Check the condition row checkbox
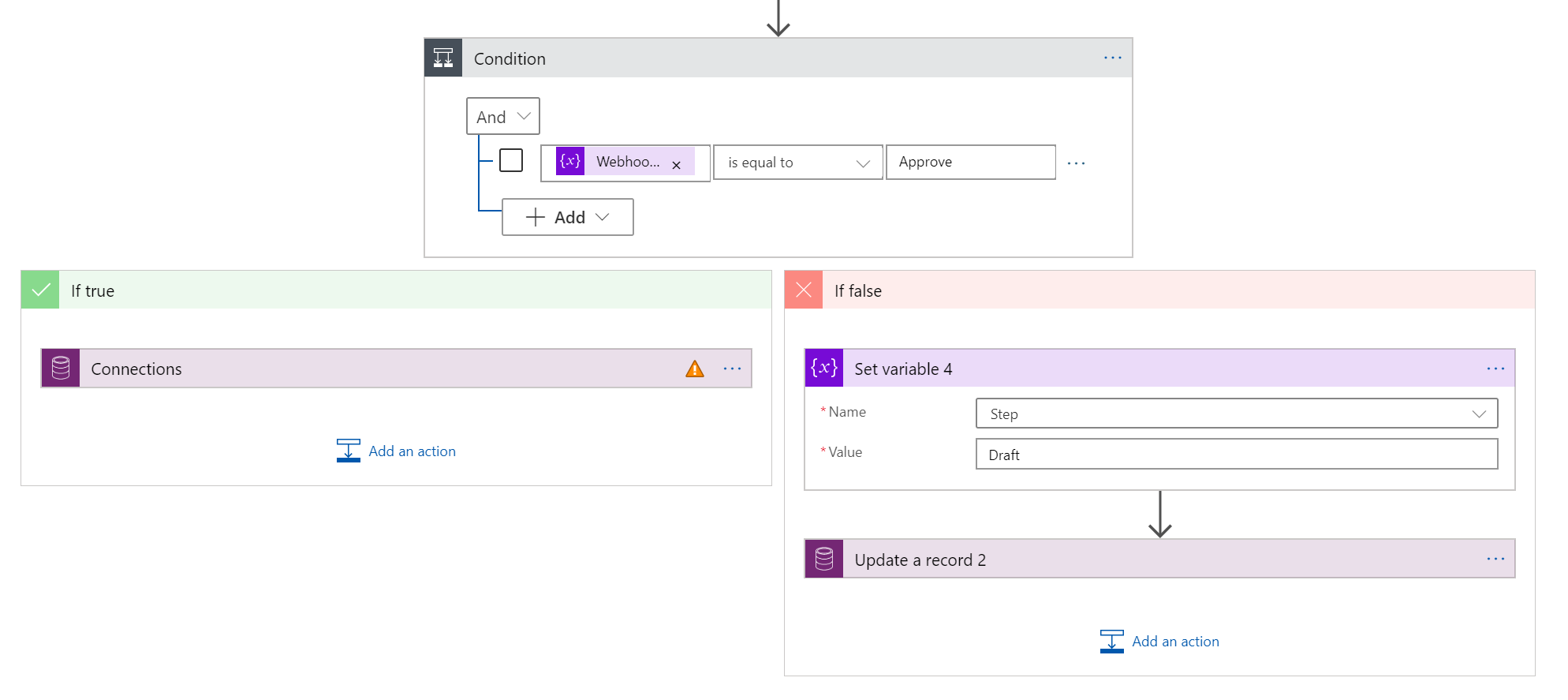This screenshot has width=1568, height=700. click(x=511, y=161)
